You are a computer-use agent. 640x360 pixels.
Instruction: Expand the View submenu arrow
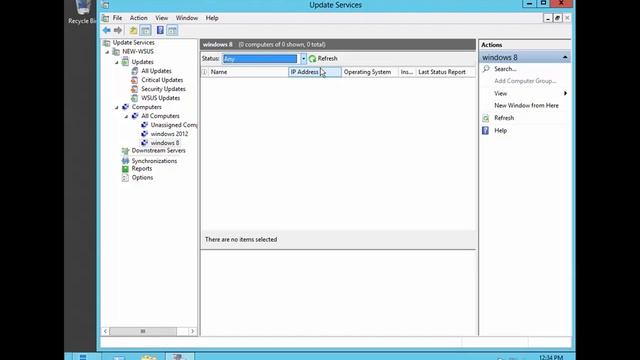565,93
